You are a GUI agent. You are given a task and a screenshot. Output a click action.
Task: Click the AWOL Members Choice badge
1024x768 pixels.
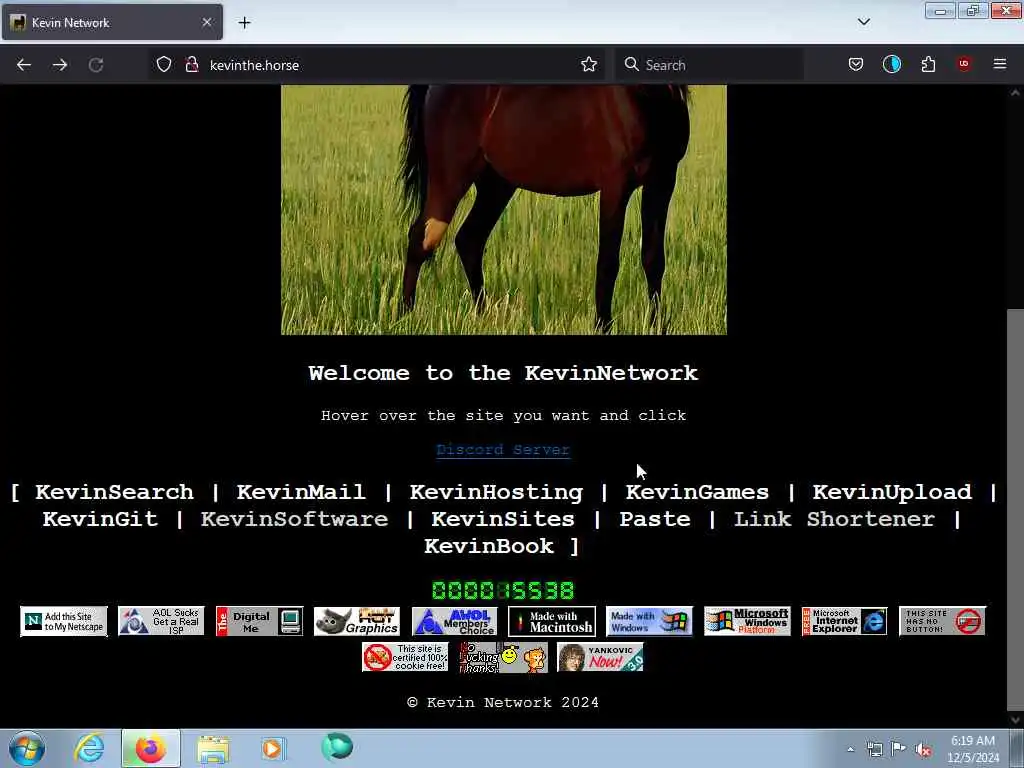pos(455,621)
